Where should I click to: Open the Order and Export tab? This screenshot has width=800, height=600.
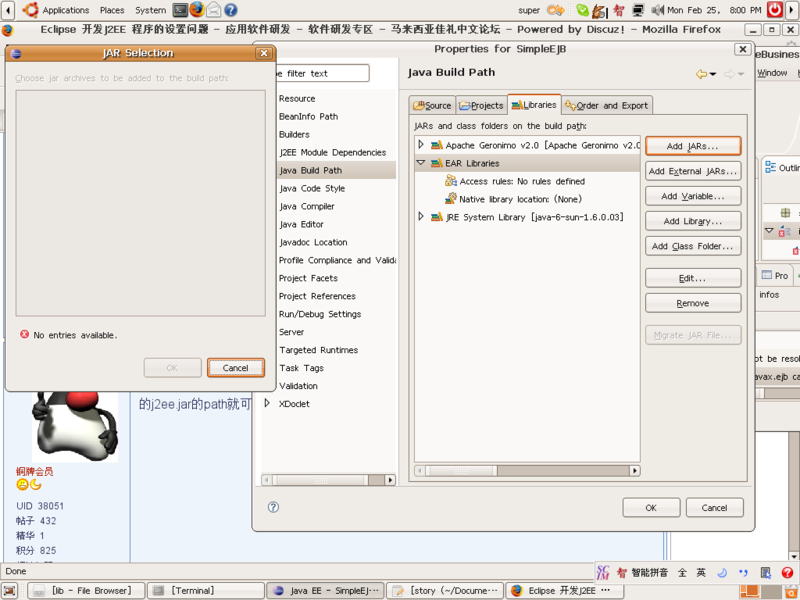tap(606, 105)
